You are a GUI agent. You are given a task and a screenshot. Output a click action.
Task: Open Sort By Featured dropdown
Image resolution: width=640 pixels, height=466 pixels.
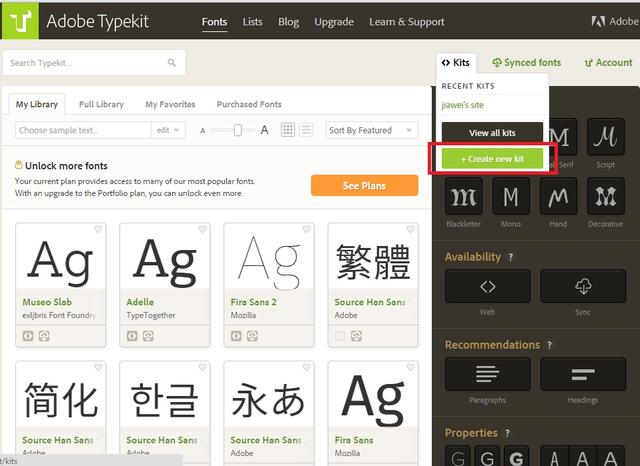pos(372,130)
